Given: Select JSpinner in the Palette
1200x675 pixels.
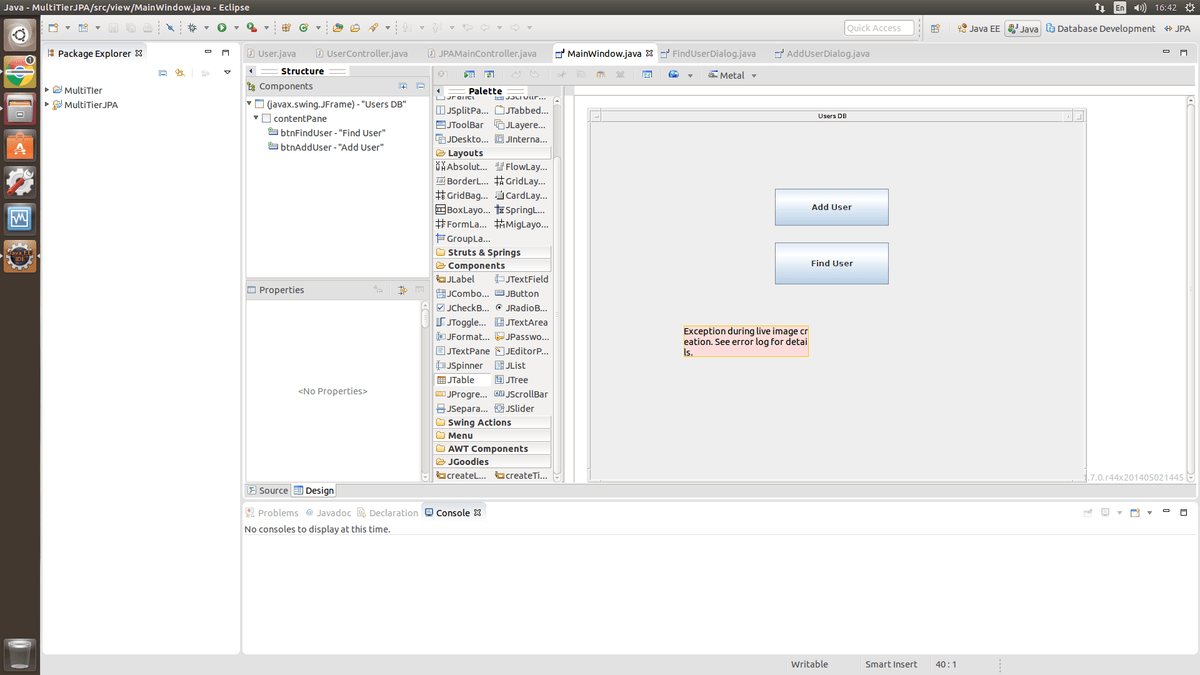Looking at the screenshot, I should point(462,366).
